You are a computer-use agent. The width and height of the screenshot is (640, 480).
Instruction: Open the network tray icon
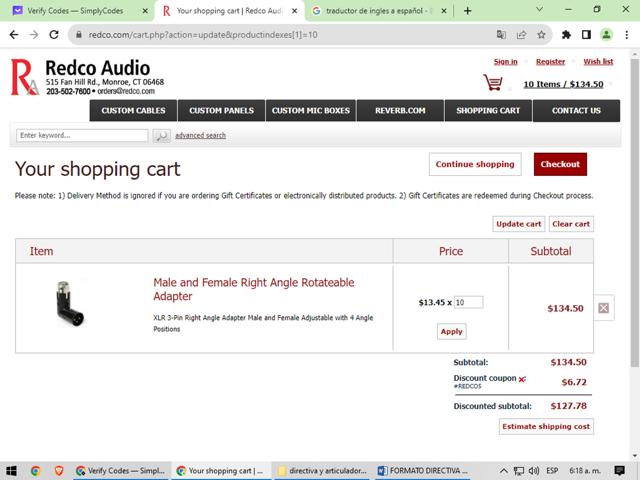[x=519, y=471]
